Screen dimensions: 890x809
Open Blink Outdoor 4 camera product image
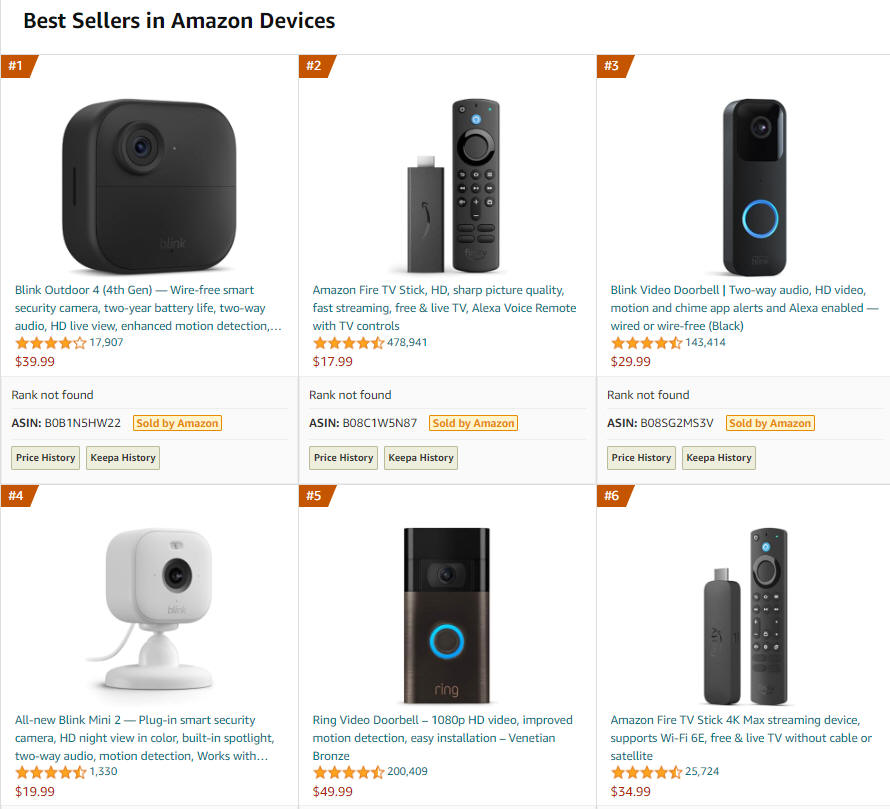tap(149, 187)
